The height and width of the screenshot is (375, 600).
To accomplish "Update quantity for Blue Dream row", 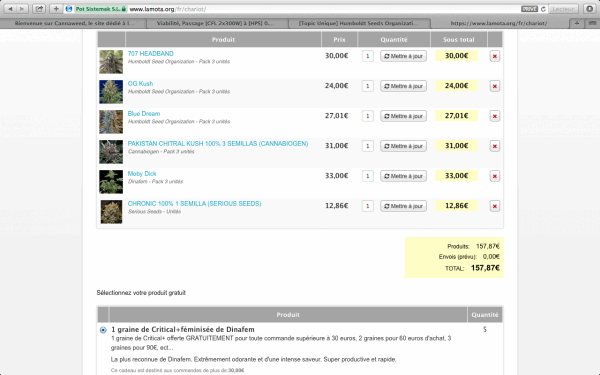I will click(x=403, y=116).
